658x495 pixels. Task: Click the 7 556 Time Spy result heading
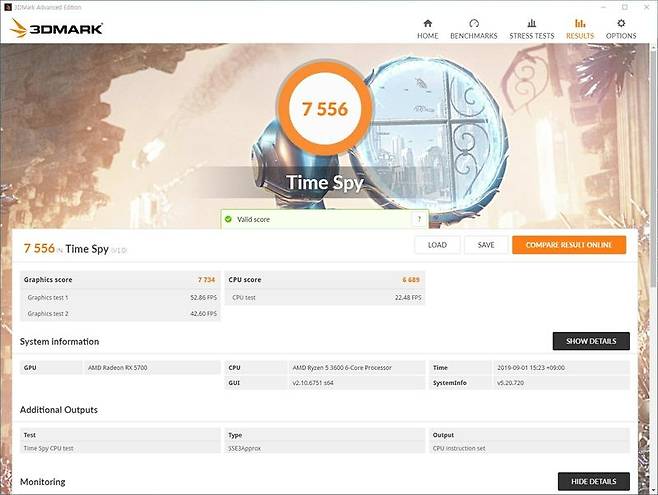[75, 249]
